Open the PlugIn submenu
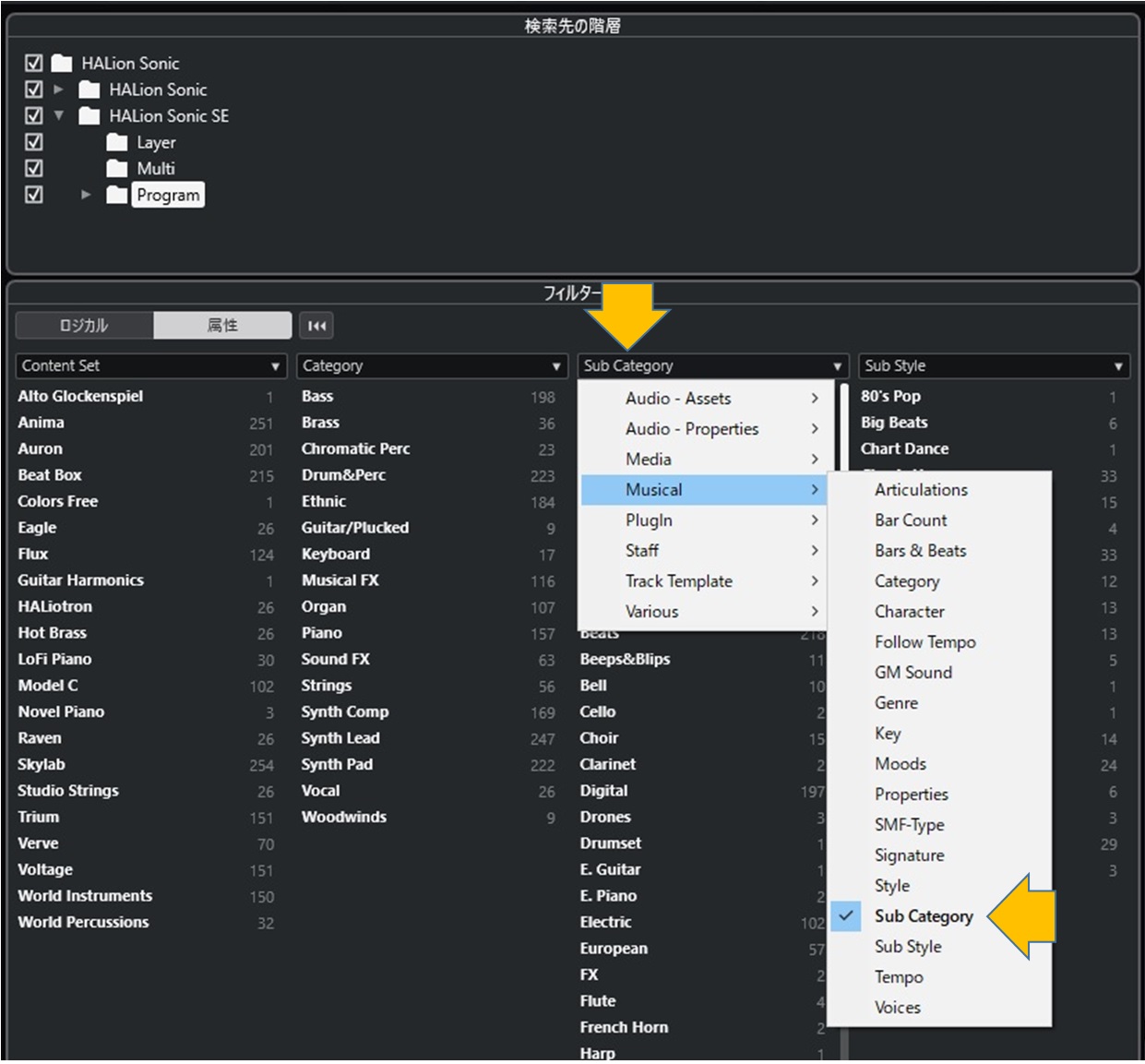Screen dimensions: 1145x1064 point(703,520)
